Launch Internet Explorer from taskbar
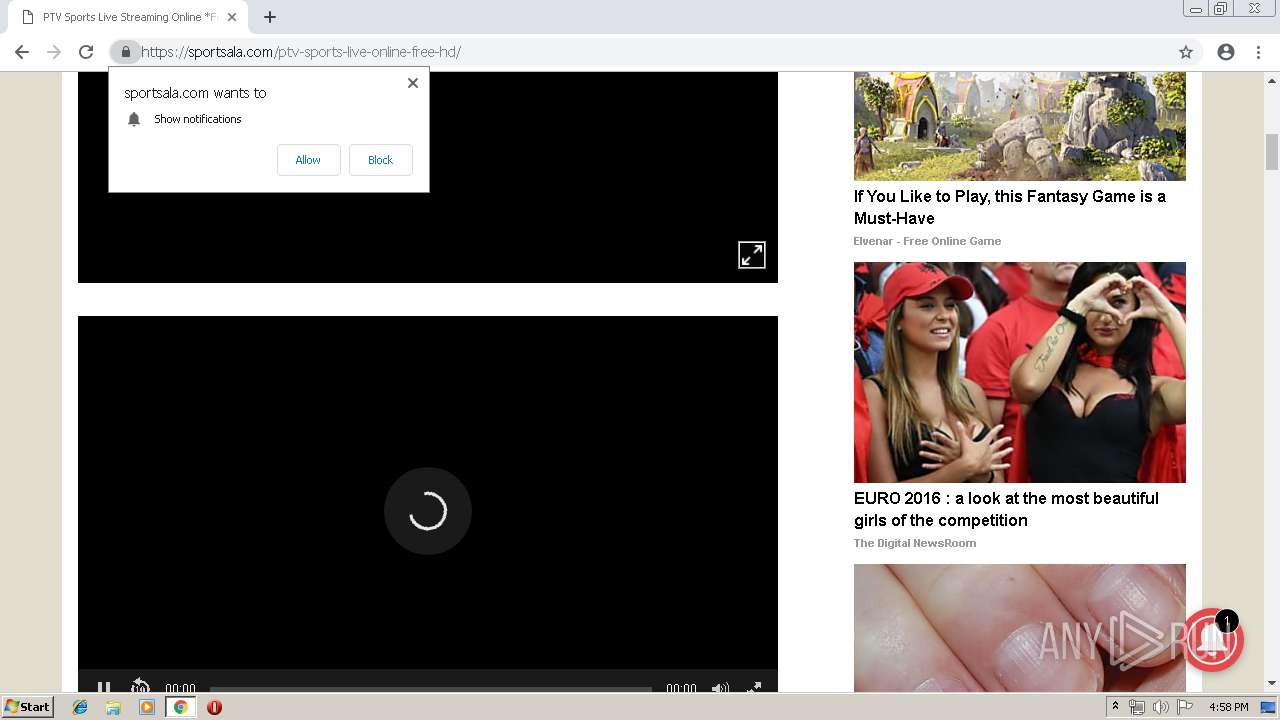Image resolution: width=1280 pixels, height=720 pixels. click(x=80, y=707)
